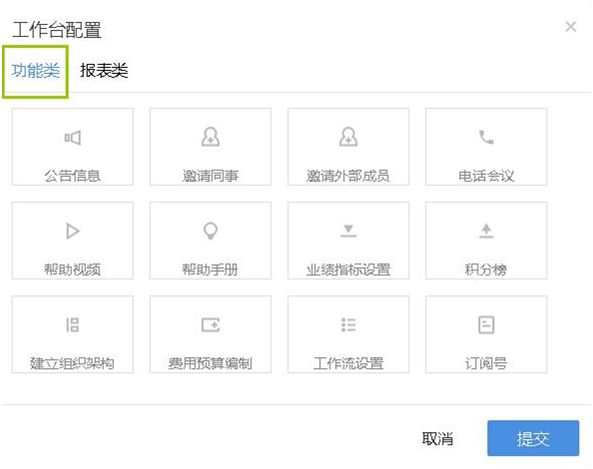593x469 pixels.
Task: Switch to the 报表类 tab
Action: [x=104, y=71]
